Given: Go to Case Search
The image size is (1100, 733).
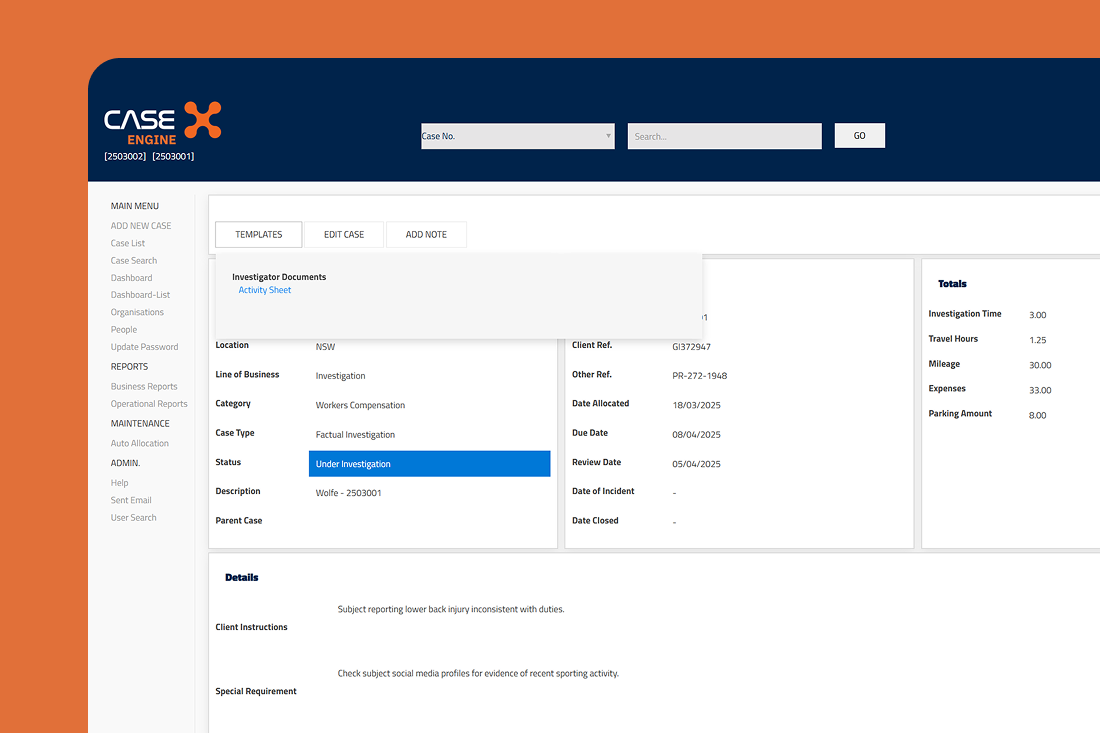Looking at the screenshot, I should (134, 260).
